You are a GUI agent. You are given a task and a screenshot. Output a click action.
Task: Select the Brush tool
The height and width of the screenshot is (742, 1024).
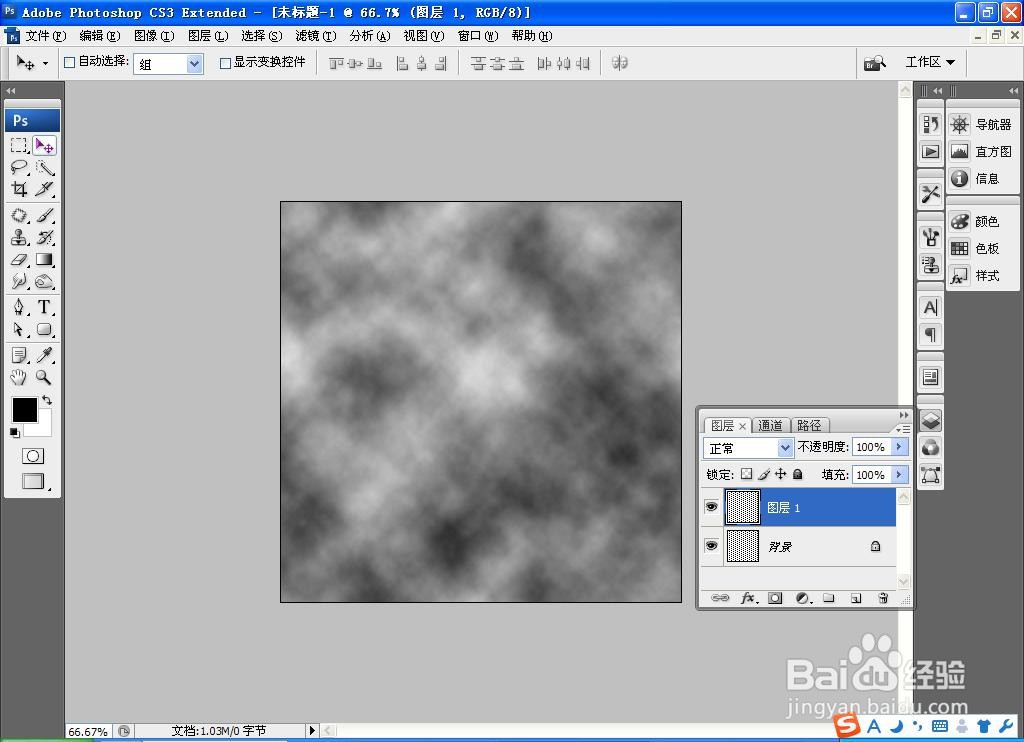click(x=44, y=215)
